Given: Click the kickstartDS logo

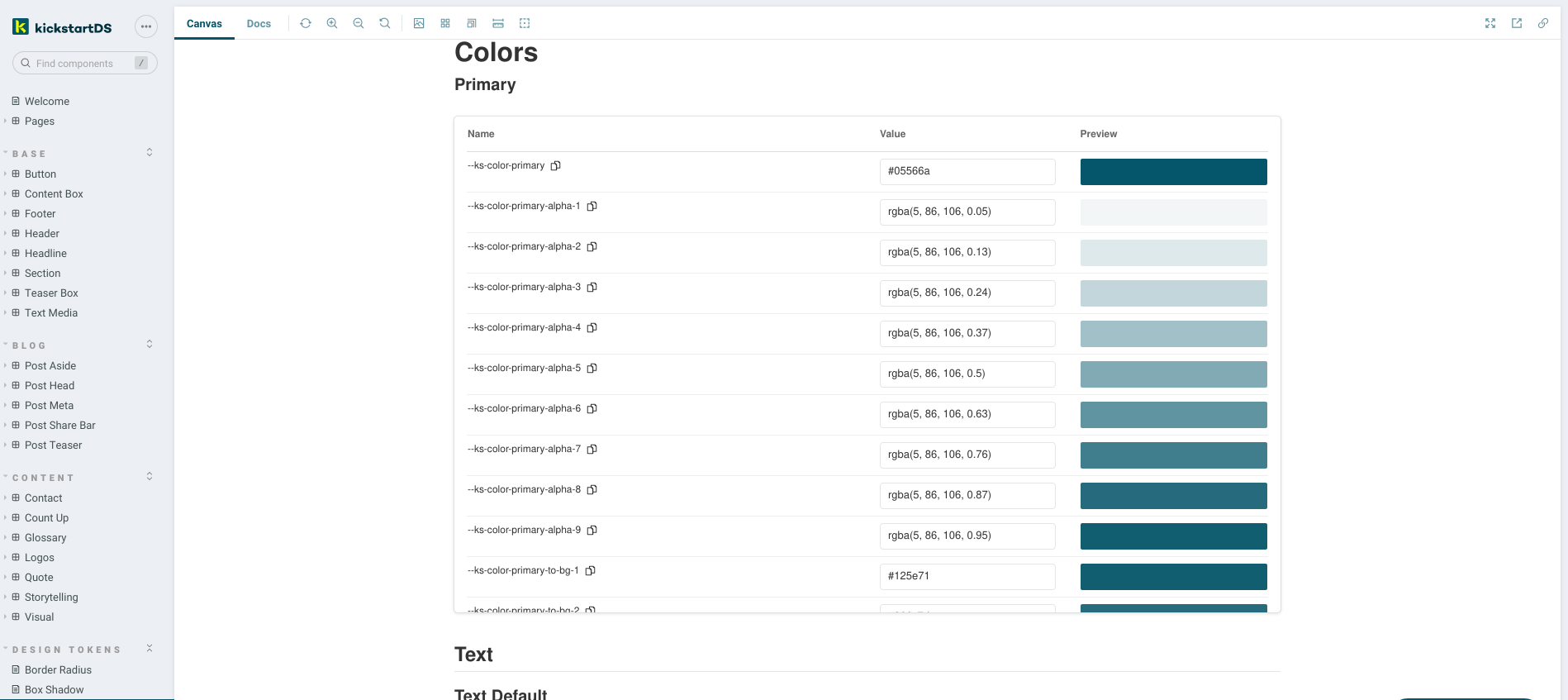Looking at the screenshot, I should pos(63,27).
